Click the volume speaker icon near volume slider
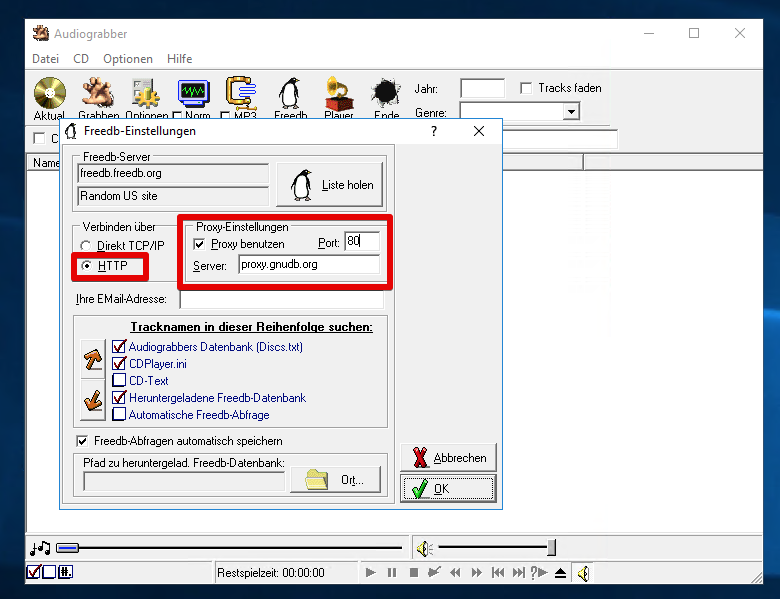This screenshot has width=780, height=599. pos(424,549)
